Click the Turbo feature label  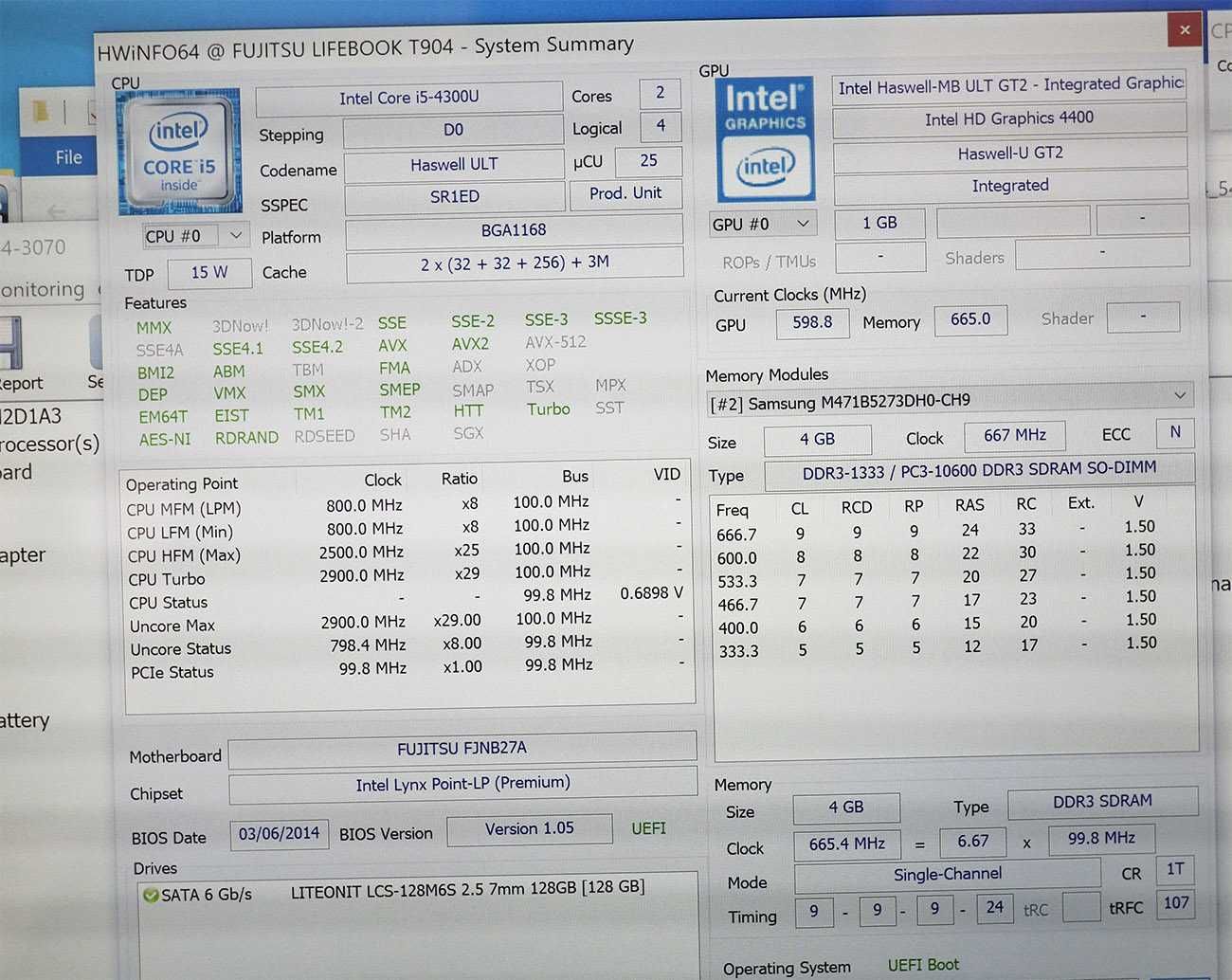549,409
